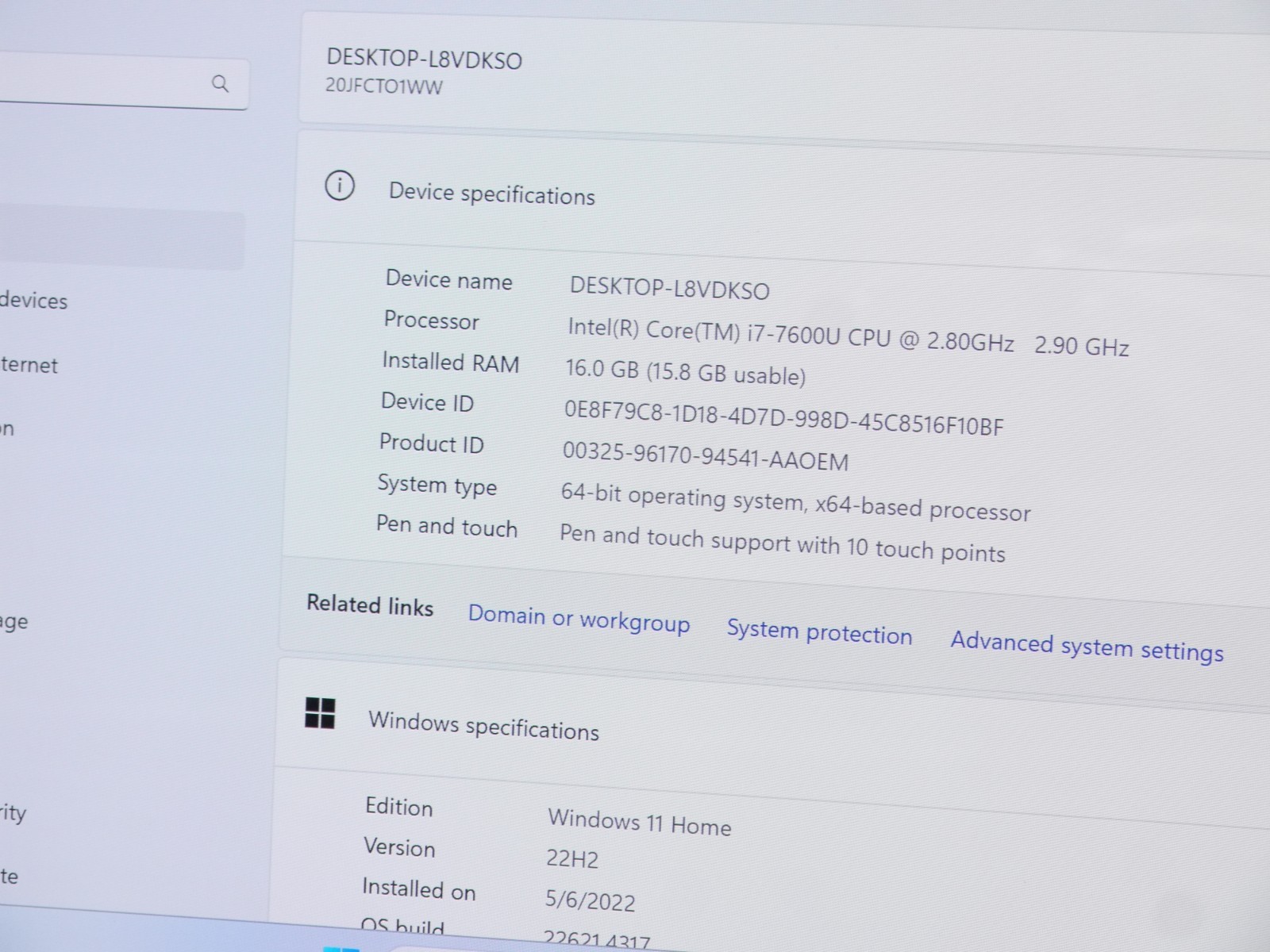Click the "Processor" label
Image resolution: width=1270 pixels, height=952 pixels.
[x=432, y=320]
